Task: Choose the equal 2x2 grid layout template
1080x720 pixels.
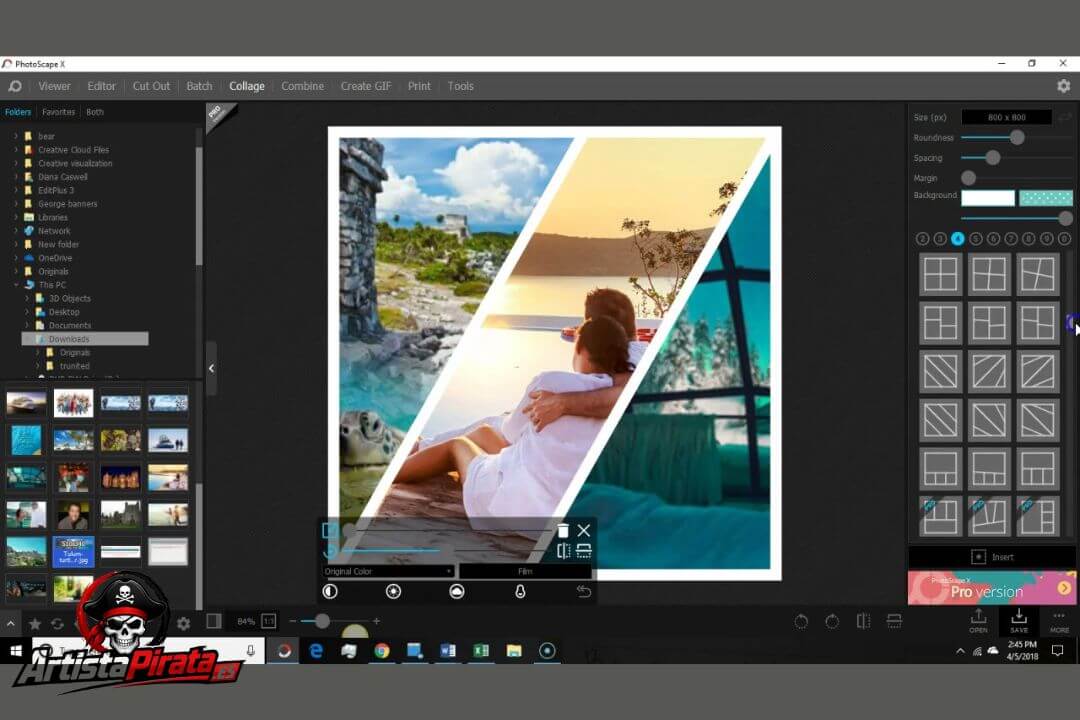Action: click(x=940, y=274)
